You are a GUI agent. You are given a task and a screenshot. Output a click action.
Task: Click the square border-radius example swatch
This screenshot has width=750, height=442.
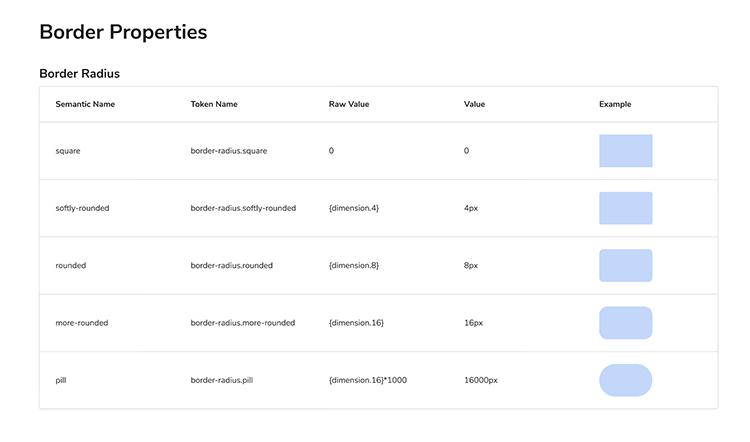tap(625, 151)
